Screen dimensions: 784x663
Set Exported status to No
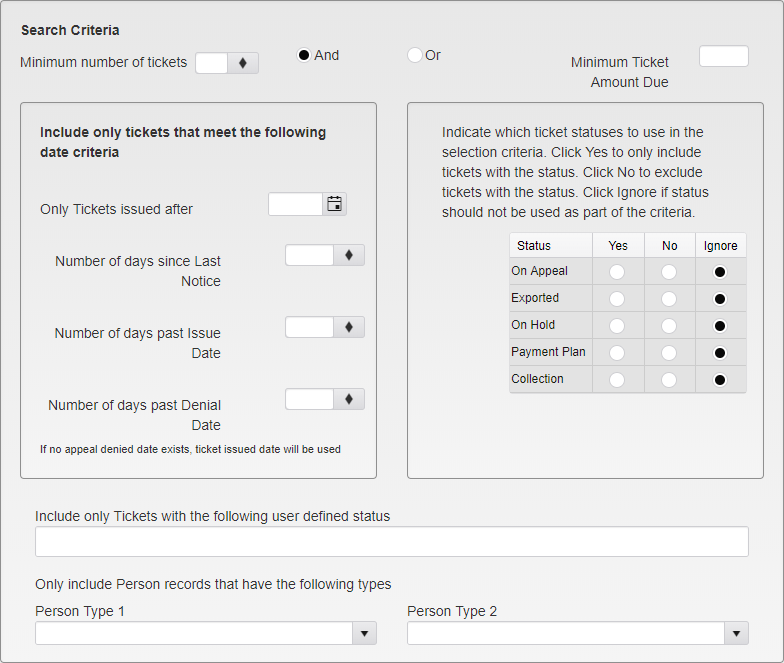(669, 299)
